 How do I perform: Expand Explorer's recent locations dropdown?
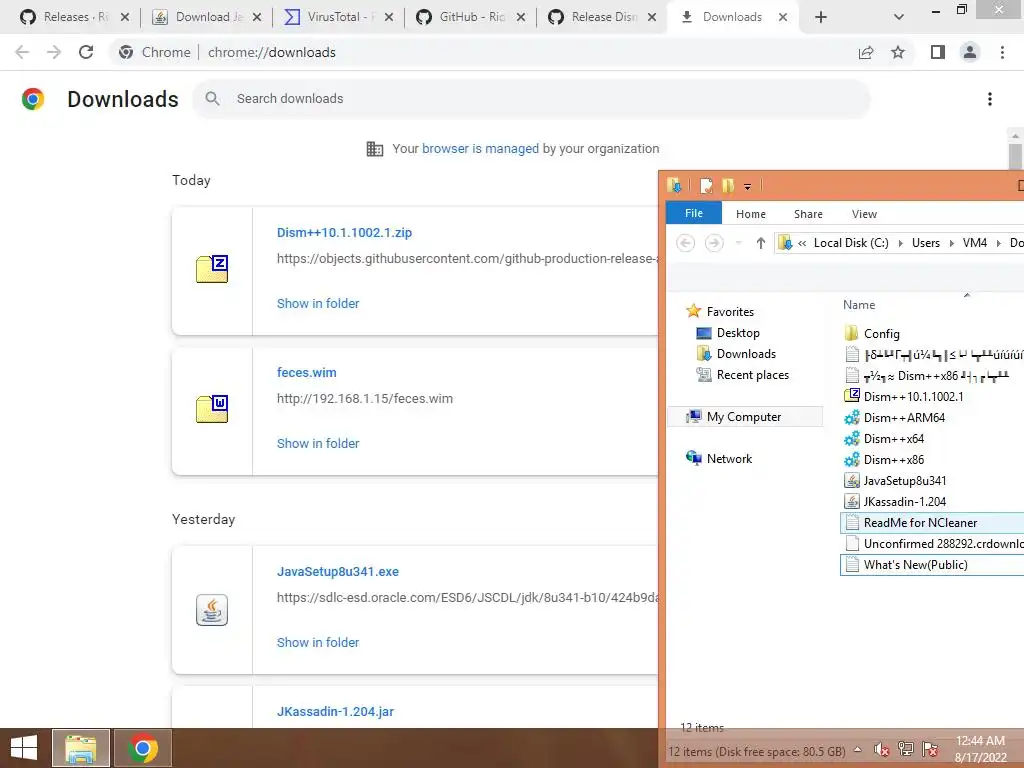pyautogui.click(x=739, y=243)
